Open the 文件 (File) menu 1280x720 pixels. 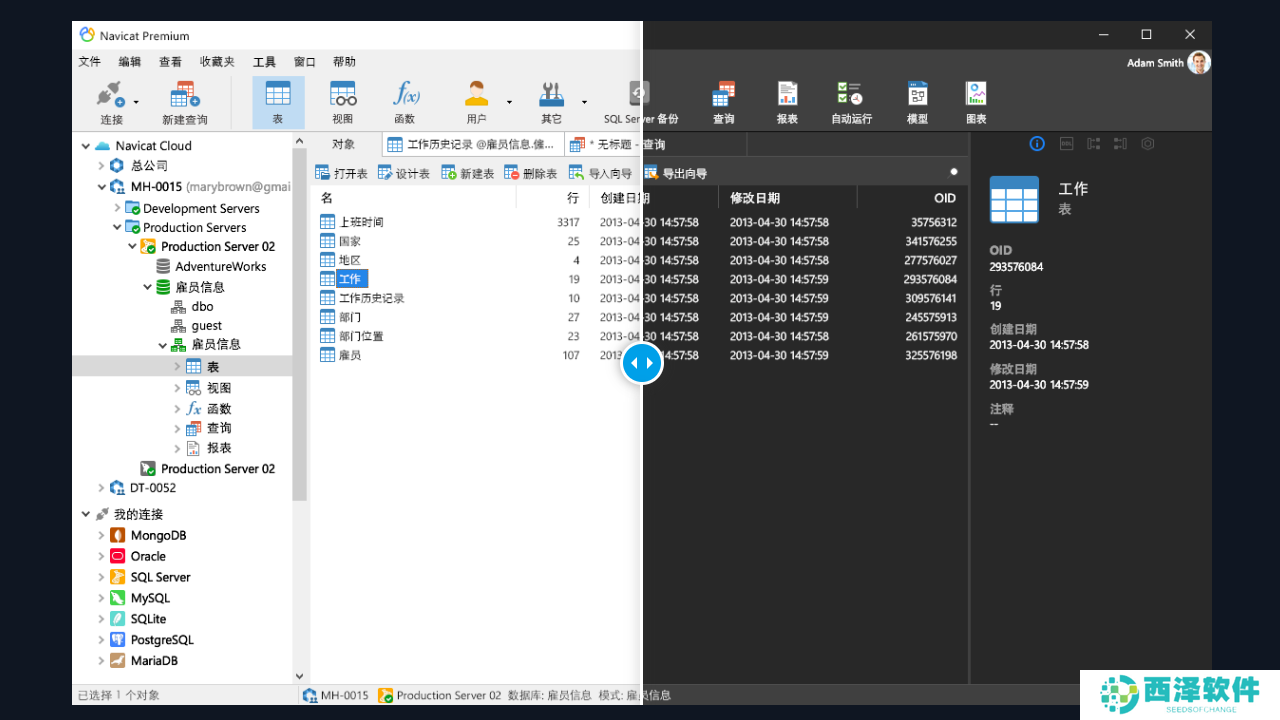click(x=90, y=62)
